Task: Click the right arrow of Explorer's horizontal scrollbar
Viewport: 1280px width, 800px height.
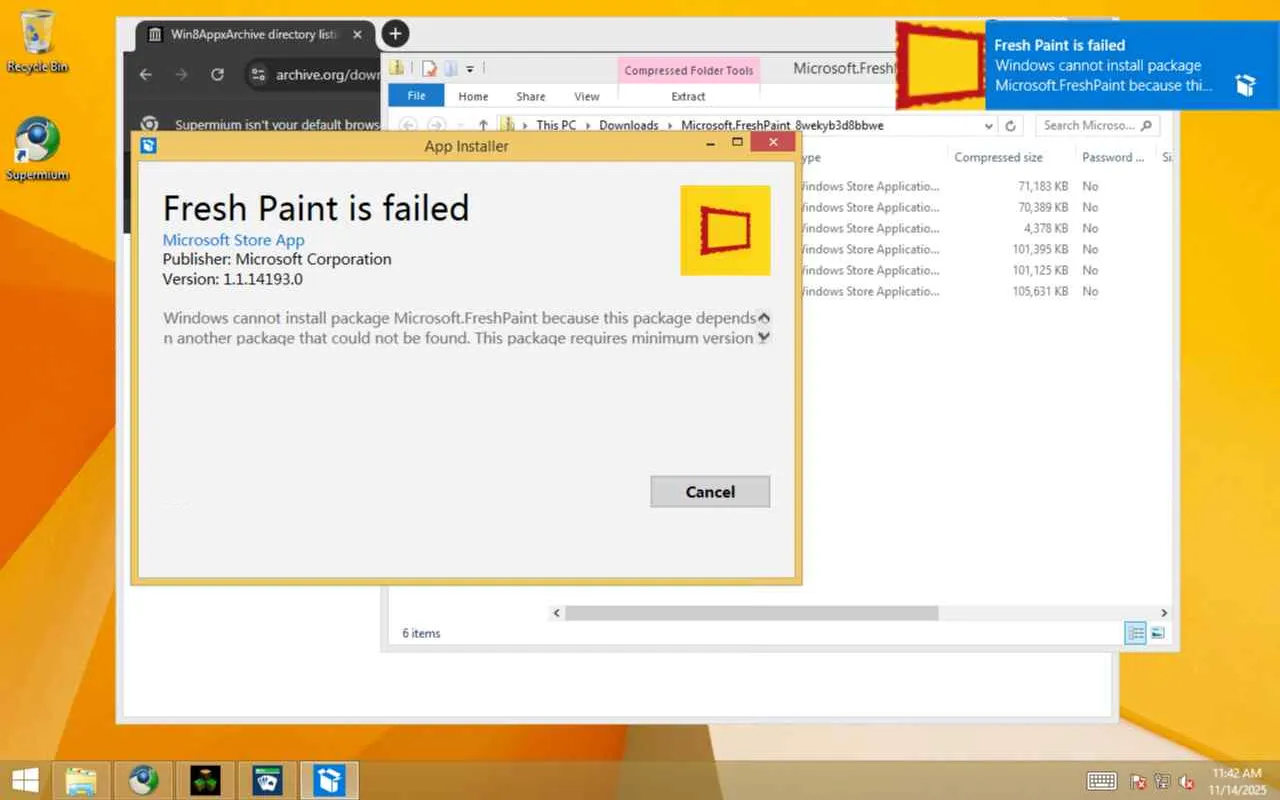Action: (x=1163, y=613)
